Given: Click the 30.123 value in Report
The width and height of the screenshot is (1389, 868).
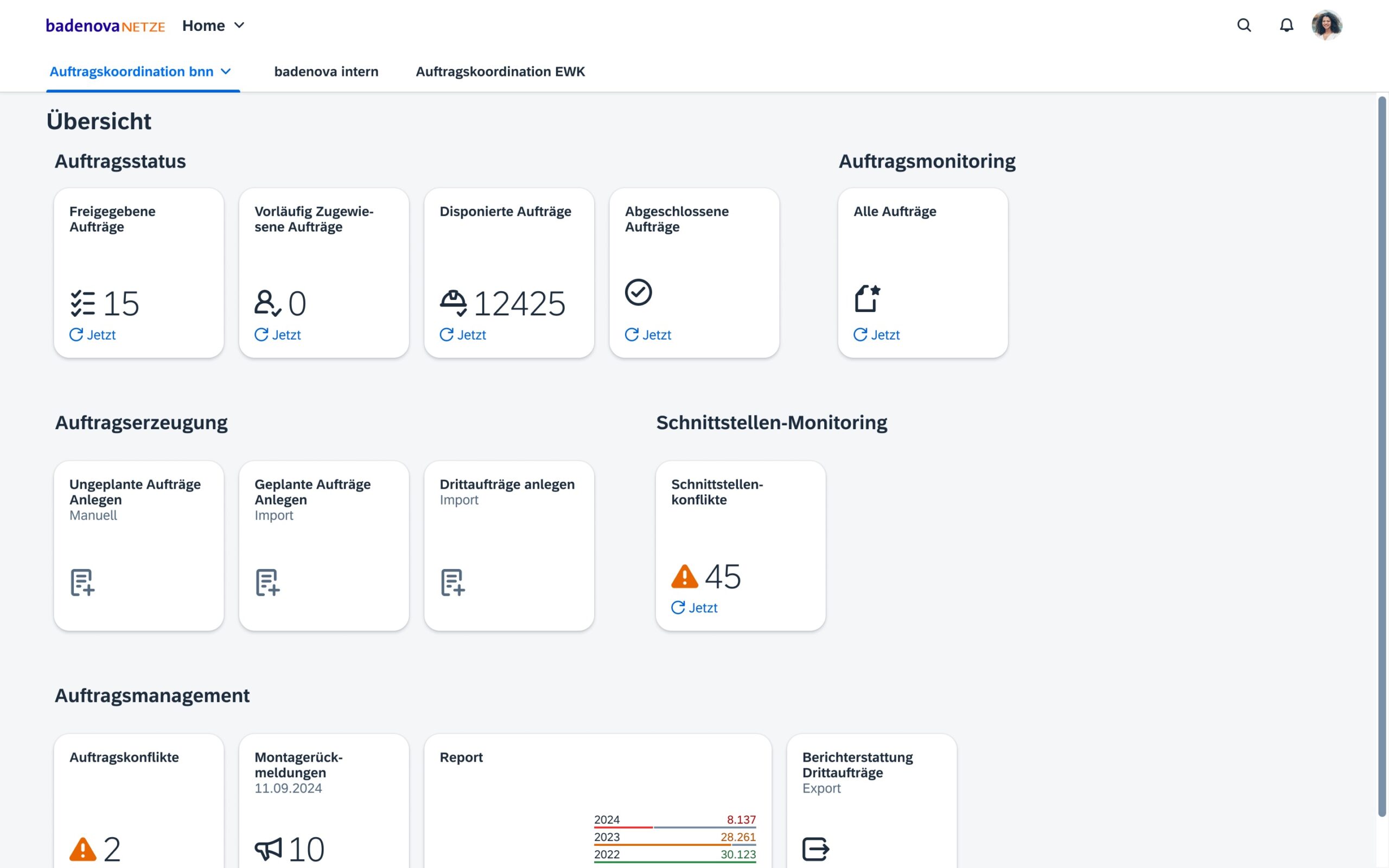Looking at the screenshot, I should [738, 854].
